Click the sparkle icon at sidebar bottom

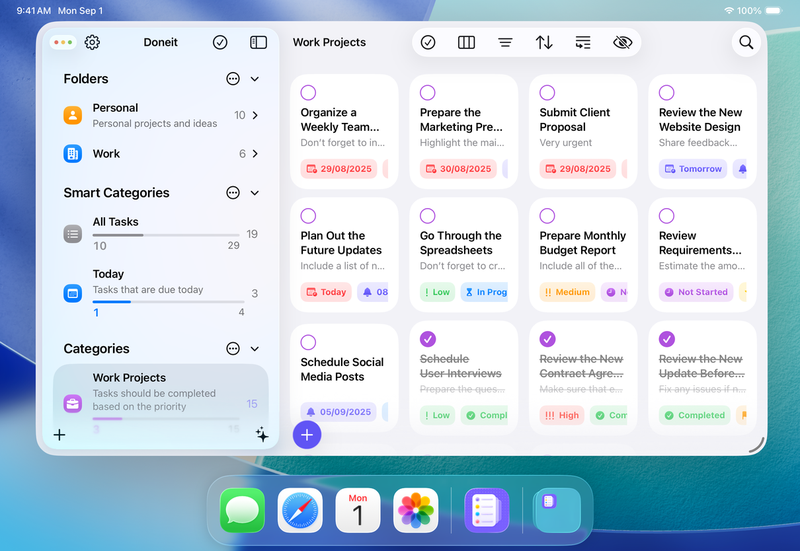[x=262, y=434]
